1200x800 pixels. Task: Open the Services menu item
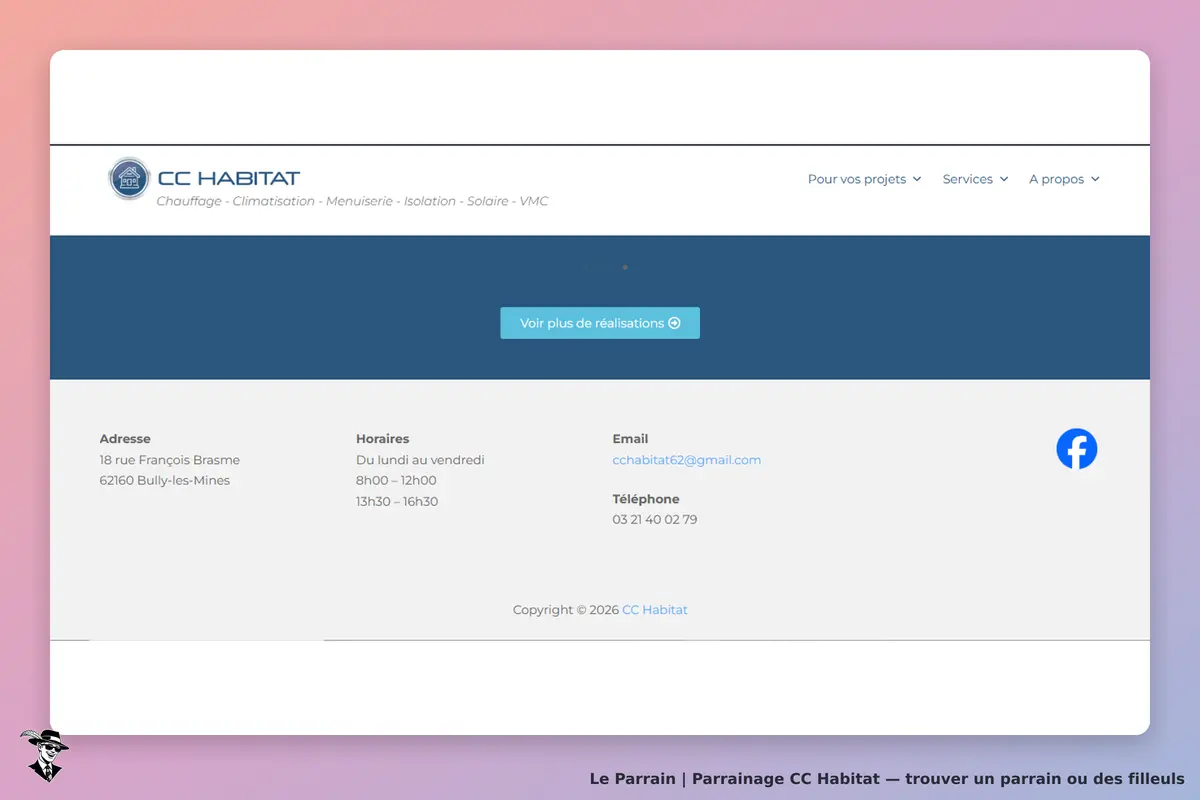pyautogui.click(x=976, y=179)
